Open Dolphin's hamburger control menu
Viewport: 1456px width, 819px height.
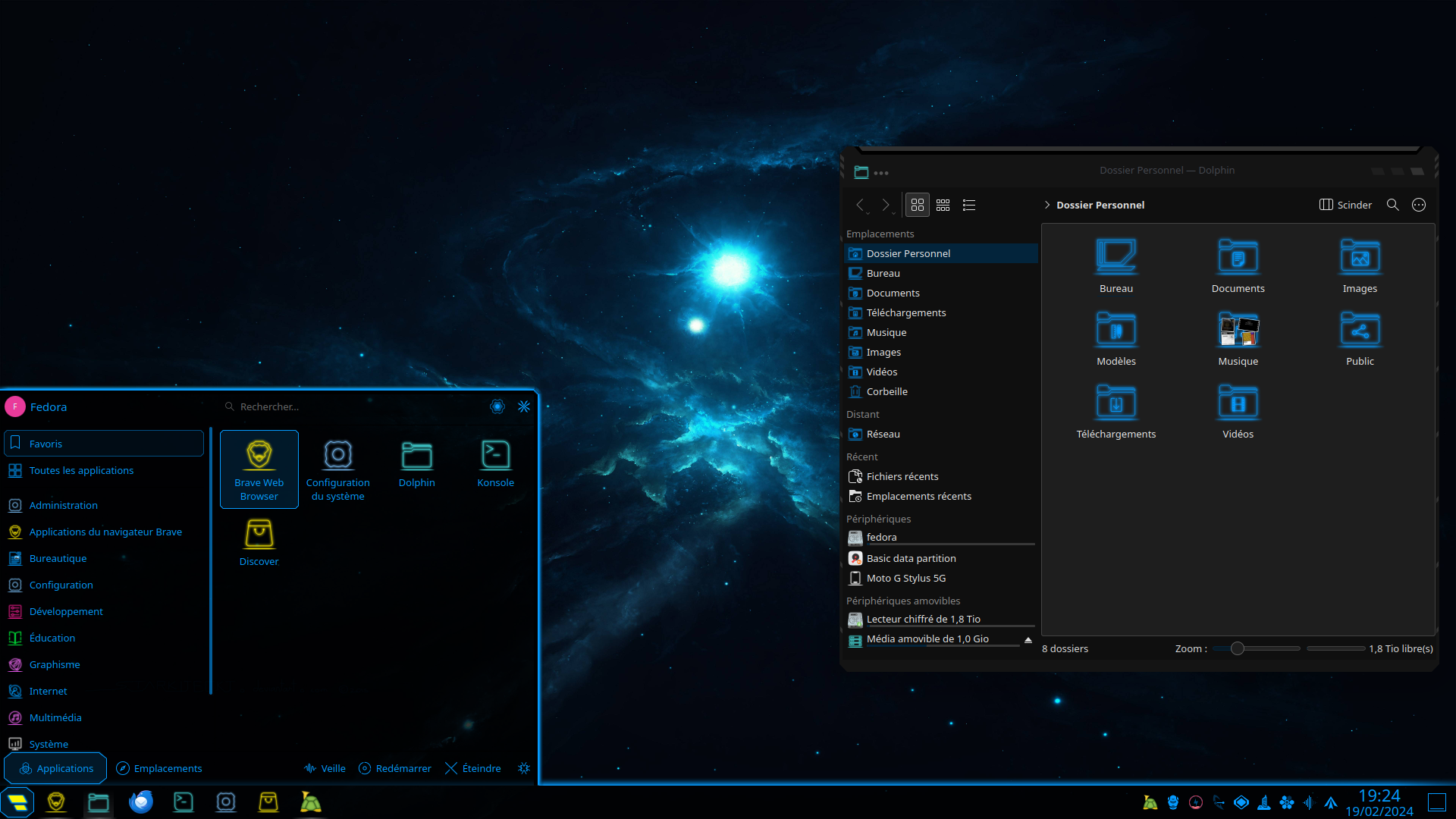click(1418, 205)
